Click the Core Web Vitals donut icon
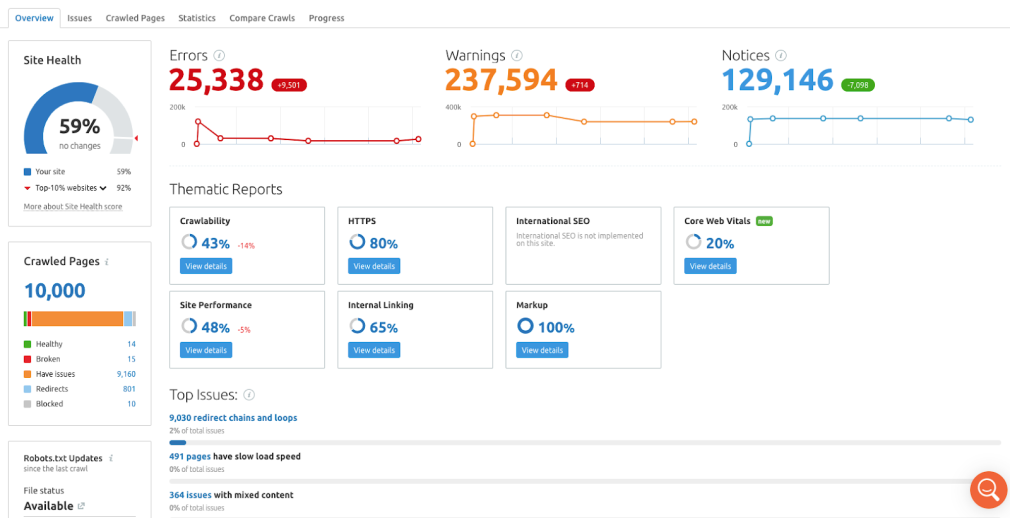1010x518 pixels. pos(693,242)
